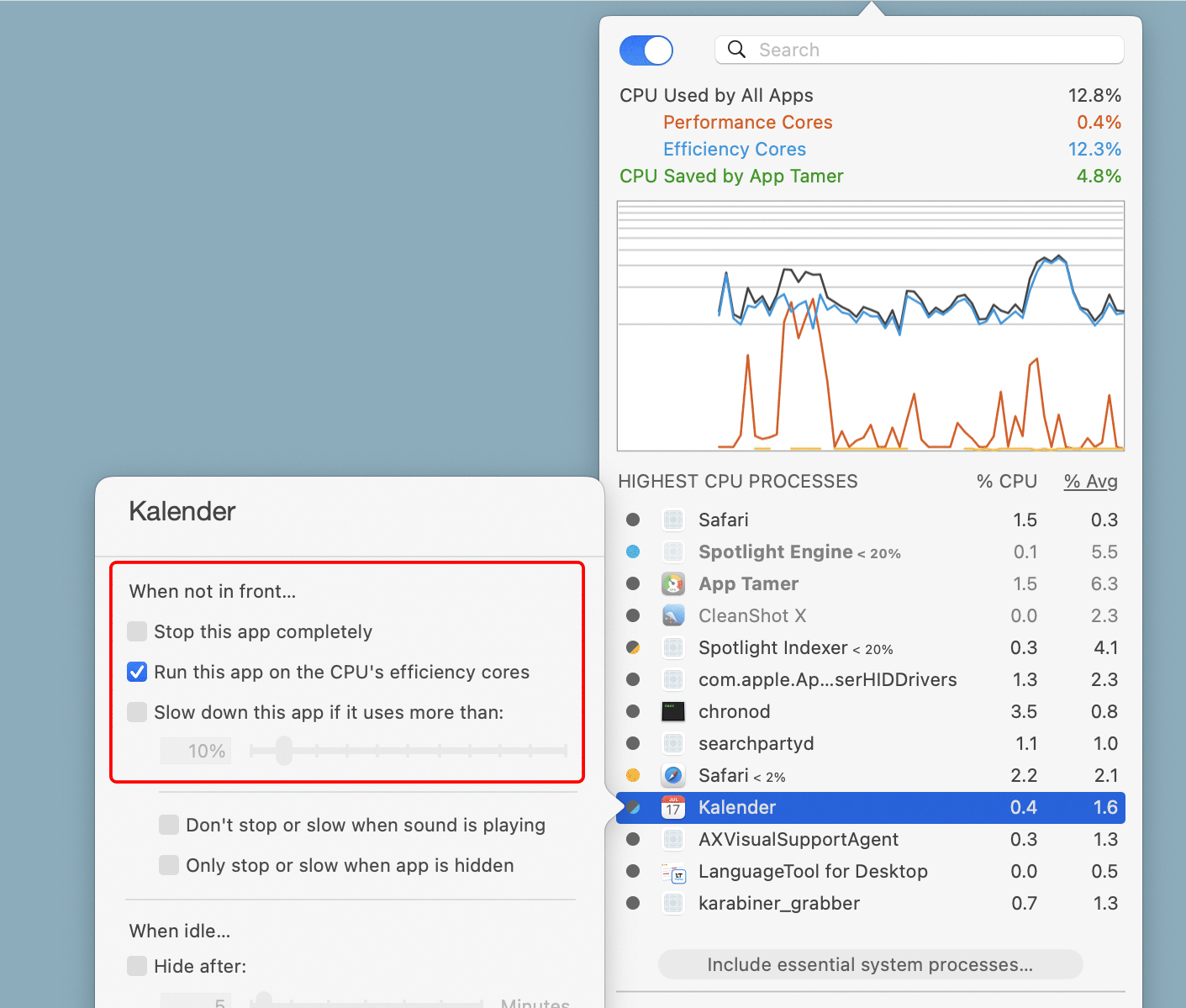Viewport: 1186px width, 1008px height.
Task: Click the Spotlight Engine process name
Action: (776, 551)
